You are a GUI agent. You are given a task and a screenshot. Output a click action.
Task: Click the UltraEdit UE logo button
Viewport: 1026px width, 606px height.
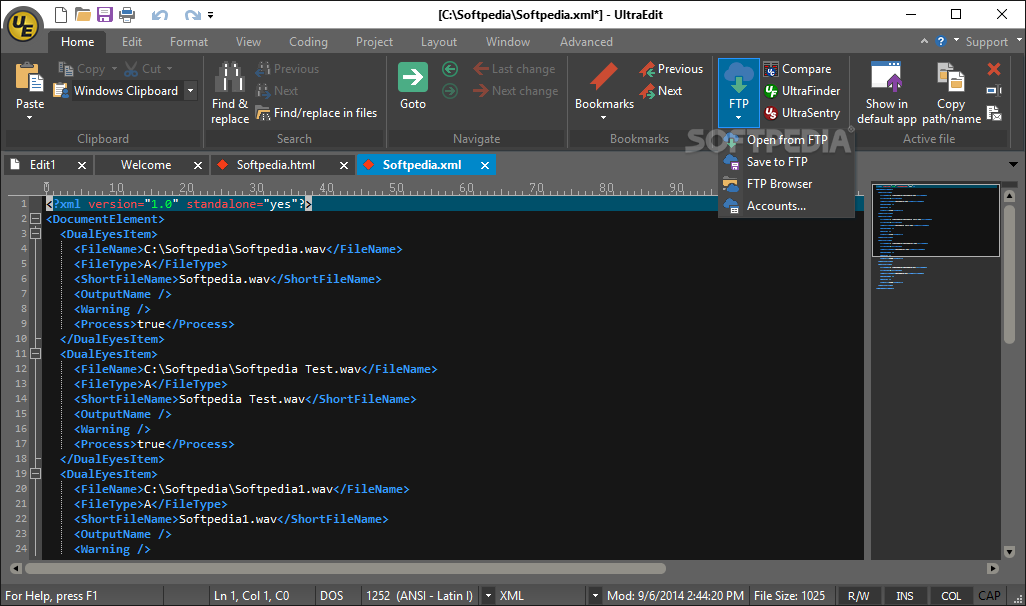point(23,26)
